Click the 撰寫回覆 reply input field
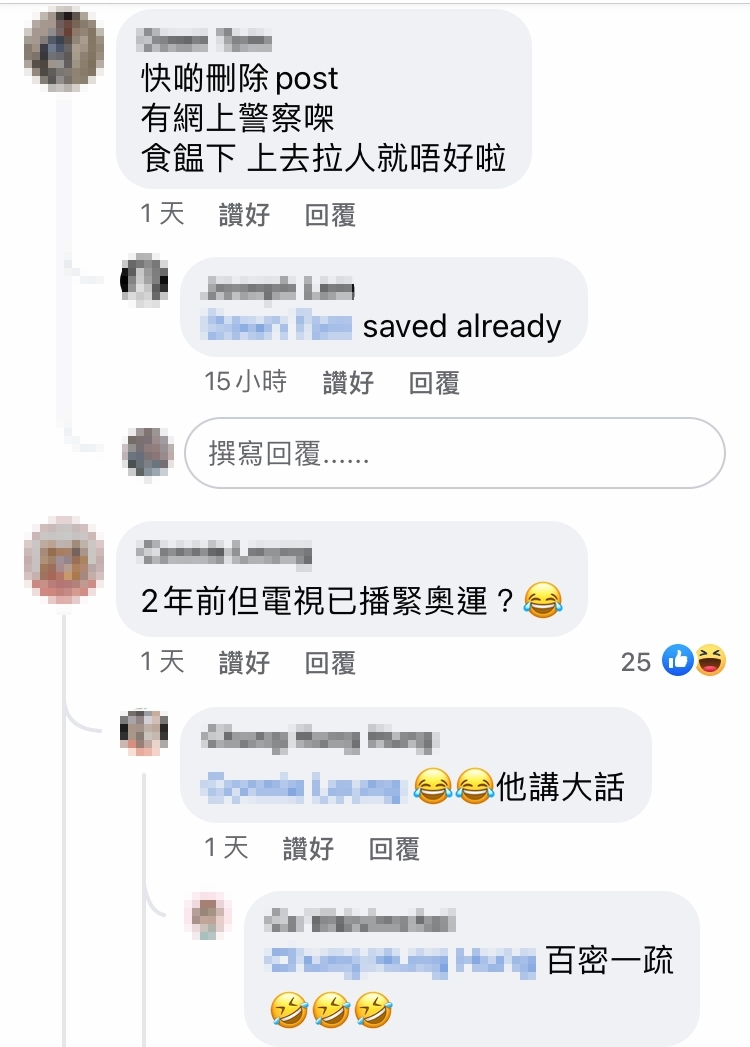 pos(455,453)
